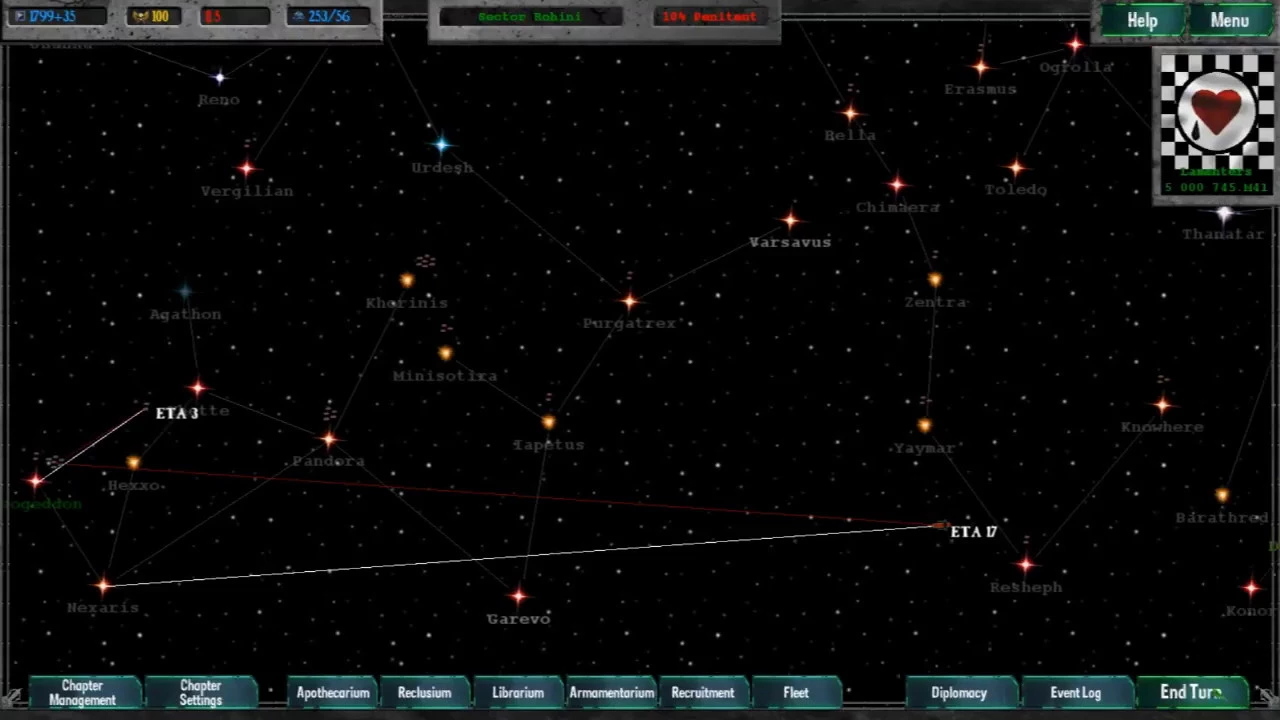Image resolution: width=1280 pixels, height=720 pixels.
Task: Open the Reclusium screen
Action: (424, 692)
